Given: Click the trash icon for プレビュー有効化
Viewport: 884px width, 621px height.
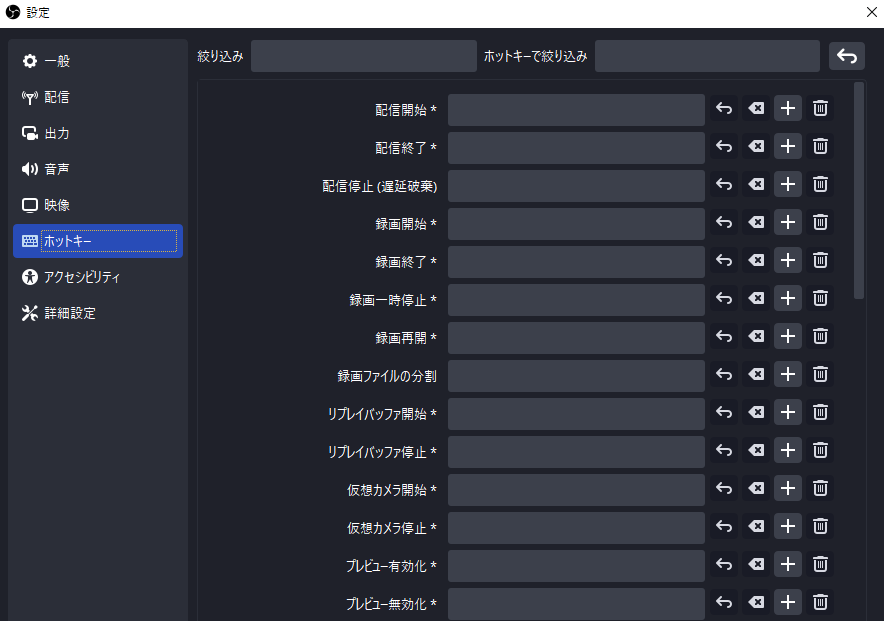Looking at the screenshot, I should click(x=820, y=564).
